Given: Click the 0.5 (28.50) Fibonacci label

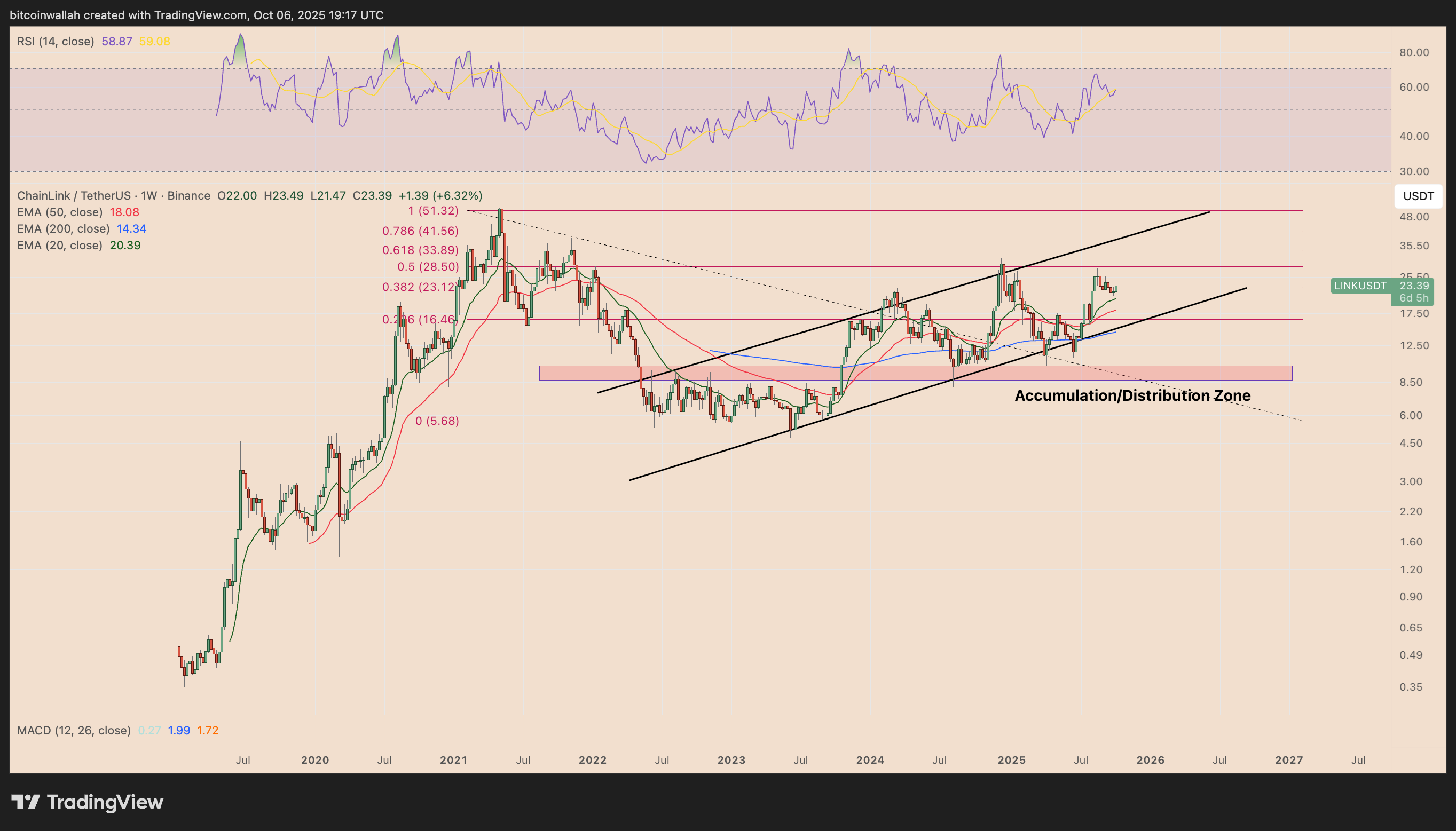Looking at the screenshot, I should point(428,267).
